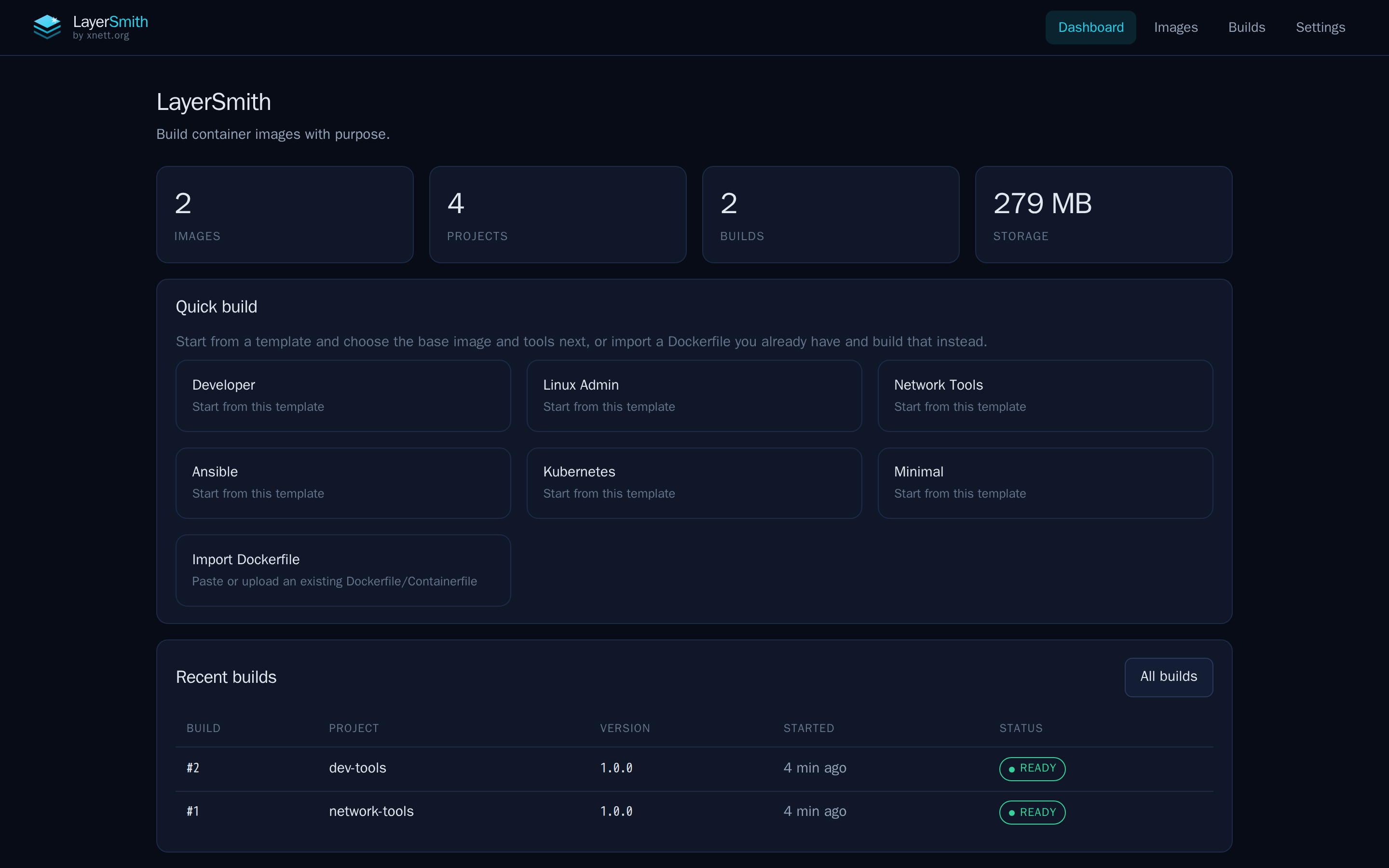Choose the Minimal template card

(1045, 483)
